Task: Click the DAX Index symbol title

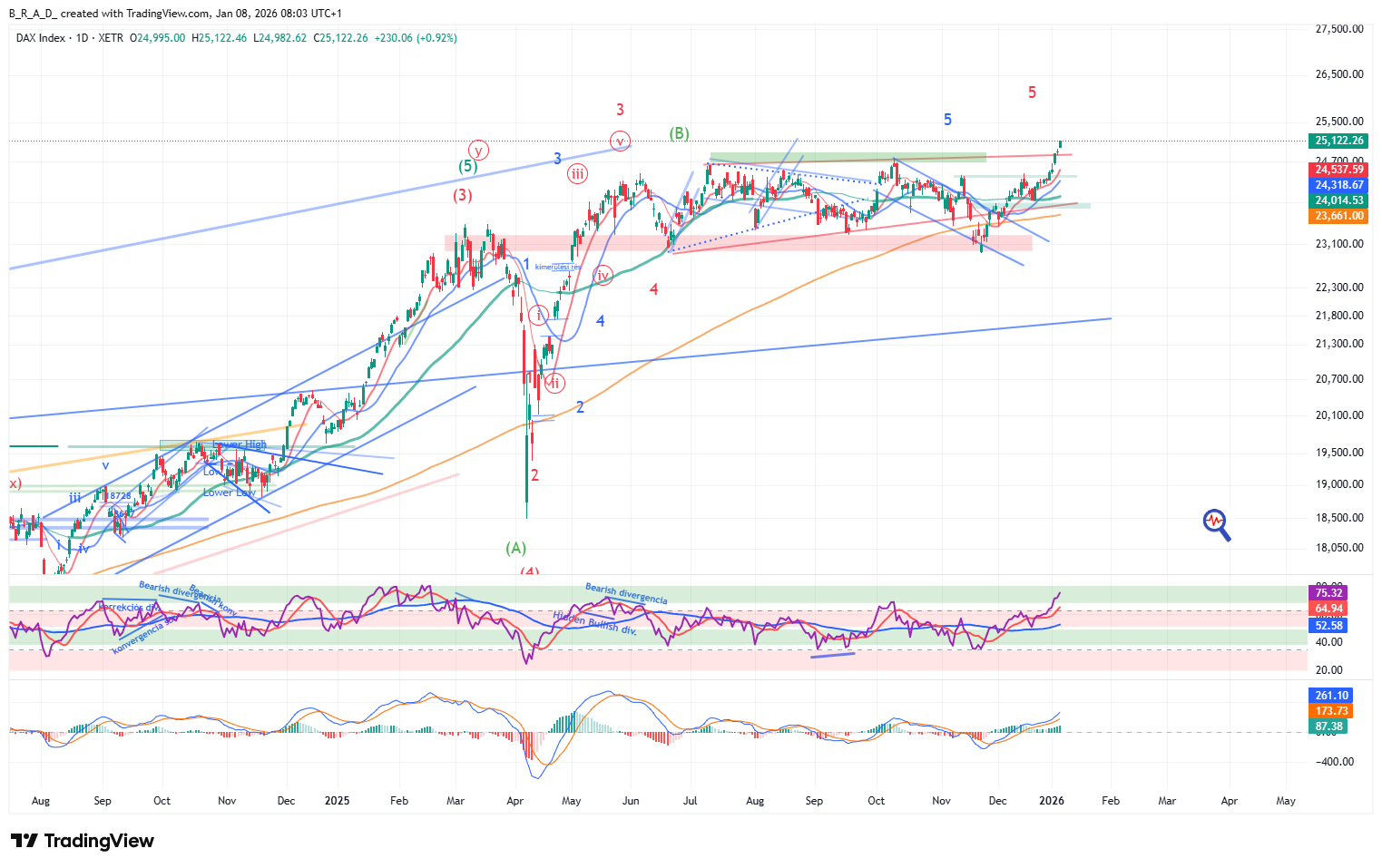Action: (x=41, y=38)
